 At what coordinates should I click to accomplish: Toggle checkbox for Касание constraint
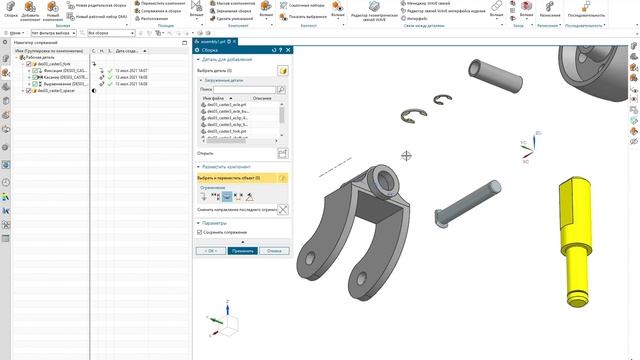point(35,77)
